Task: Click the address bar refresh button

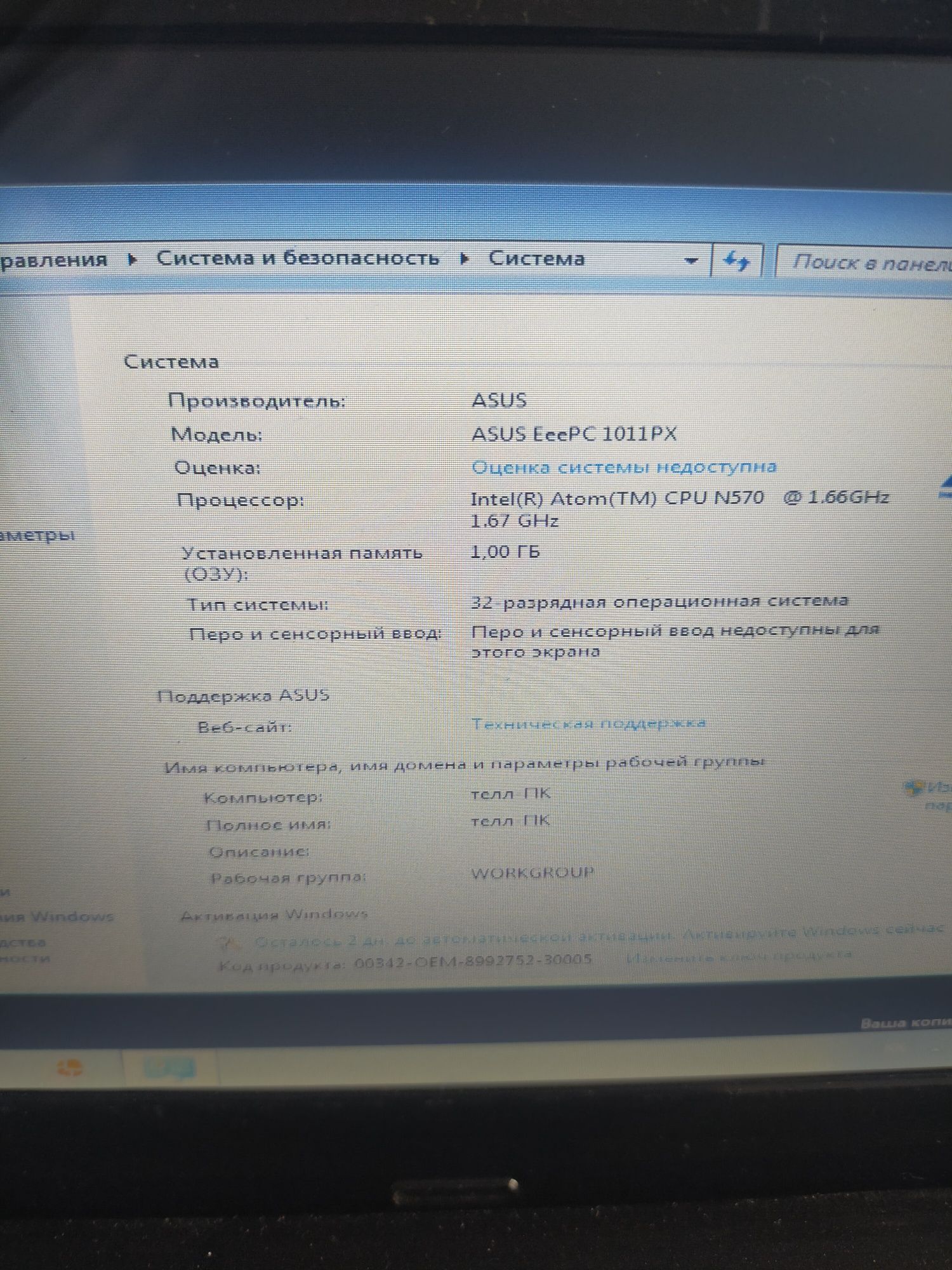Action: pyautogui.click(x=737, y=260)
